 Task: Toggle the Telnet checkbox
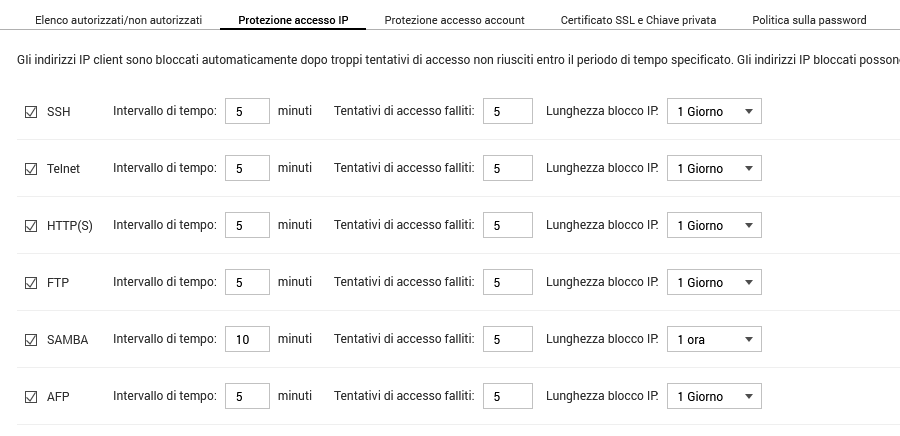tap(30, 169)
